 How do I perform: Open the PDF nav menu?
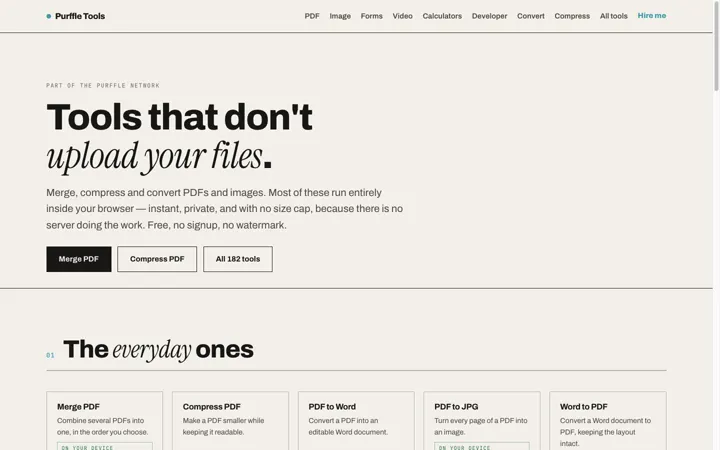[312, 16]
